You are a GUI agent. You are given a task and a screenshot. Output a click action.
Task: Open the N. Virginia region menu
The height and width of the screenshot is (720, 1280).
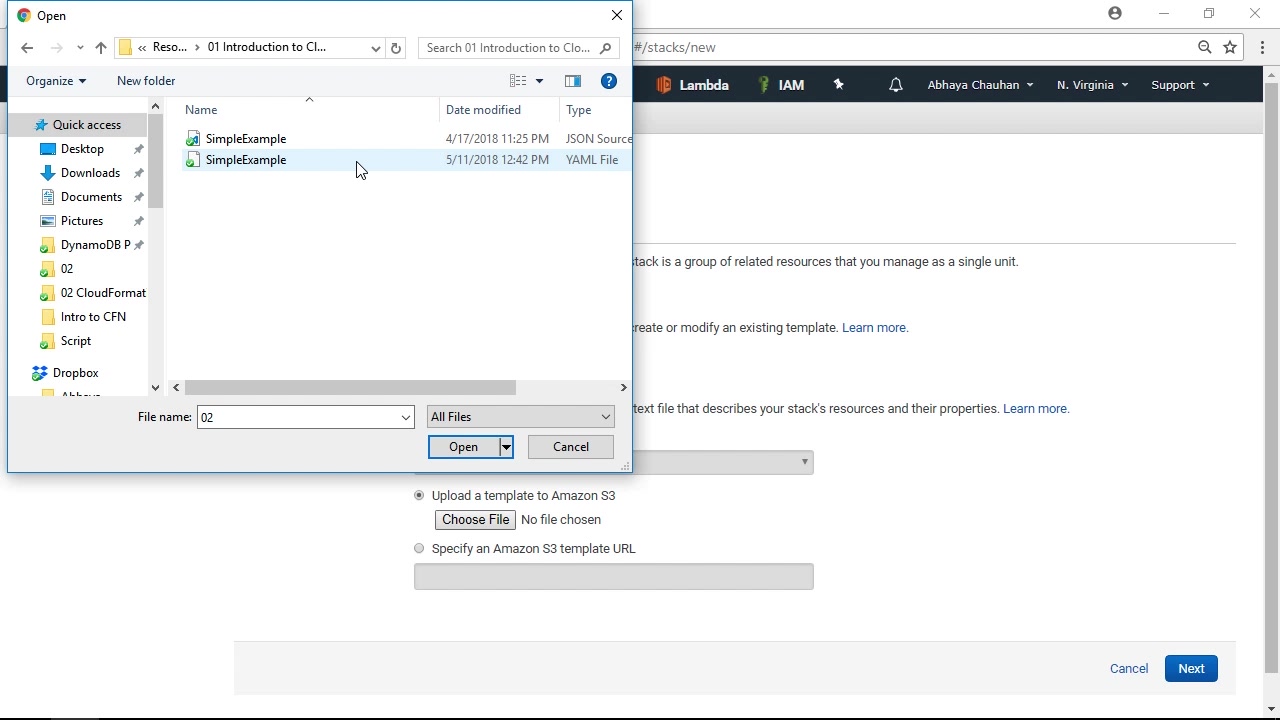[x=1092, y=85]
